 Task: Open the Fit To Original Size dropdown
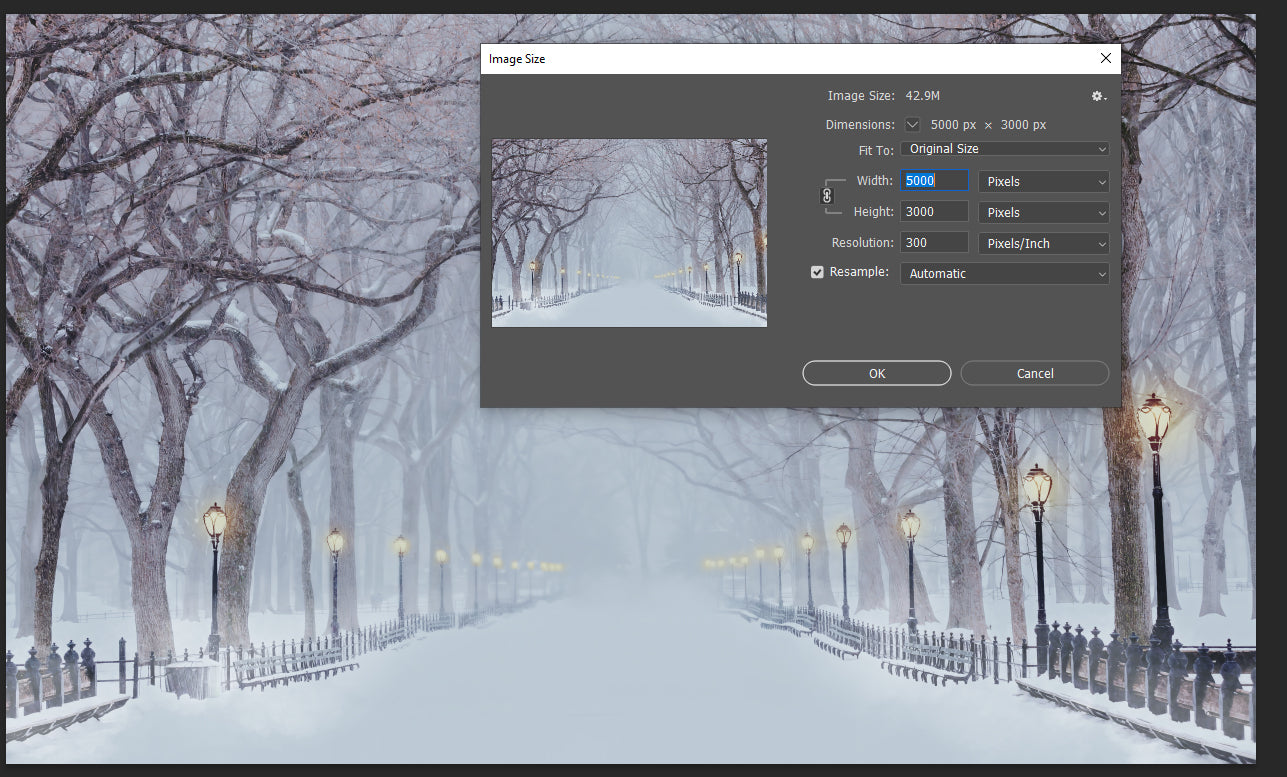pos(1004,149)
